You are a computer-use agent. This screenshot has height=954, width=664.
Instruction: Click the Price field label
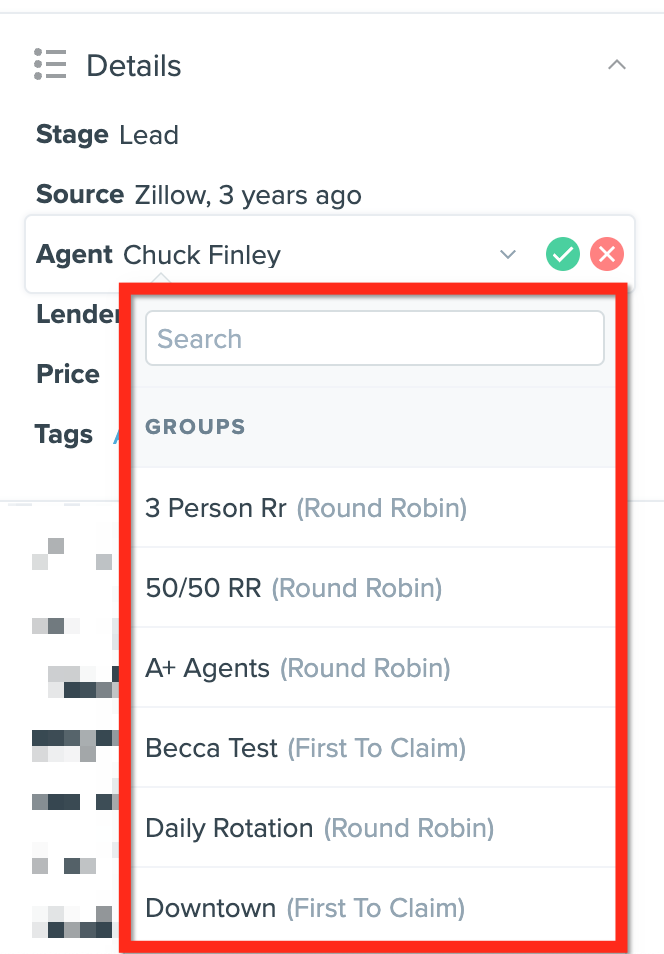coord(67,374)
